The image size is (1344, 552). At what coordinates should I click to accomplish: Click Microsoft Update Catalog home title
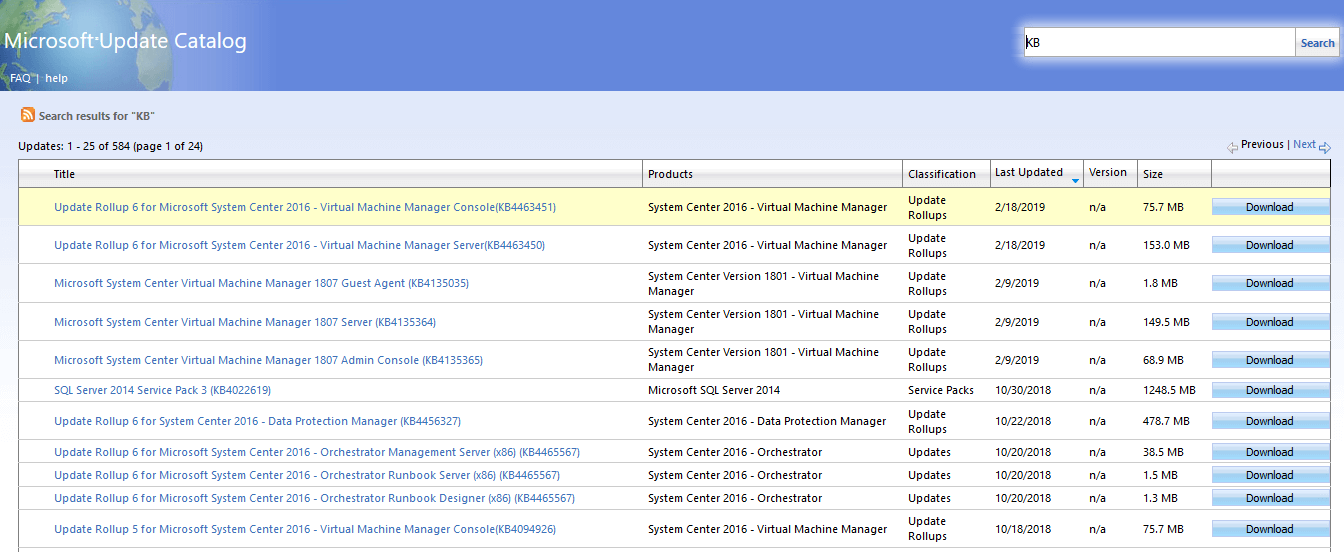[x=125, y=41]
